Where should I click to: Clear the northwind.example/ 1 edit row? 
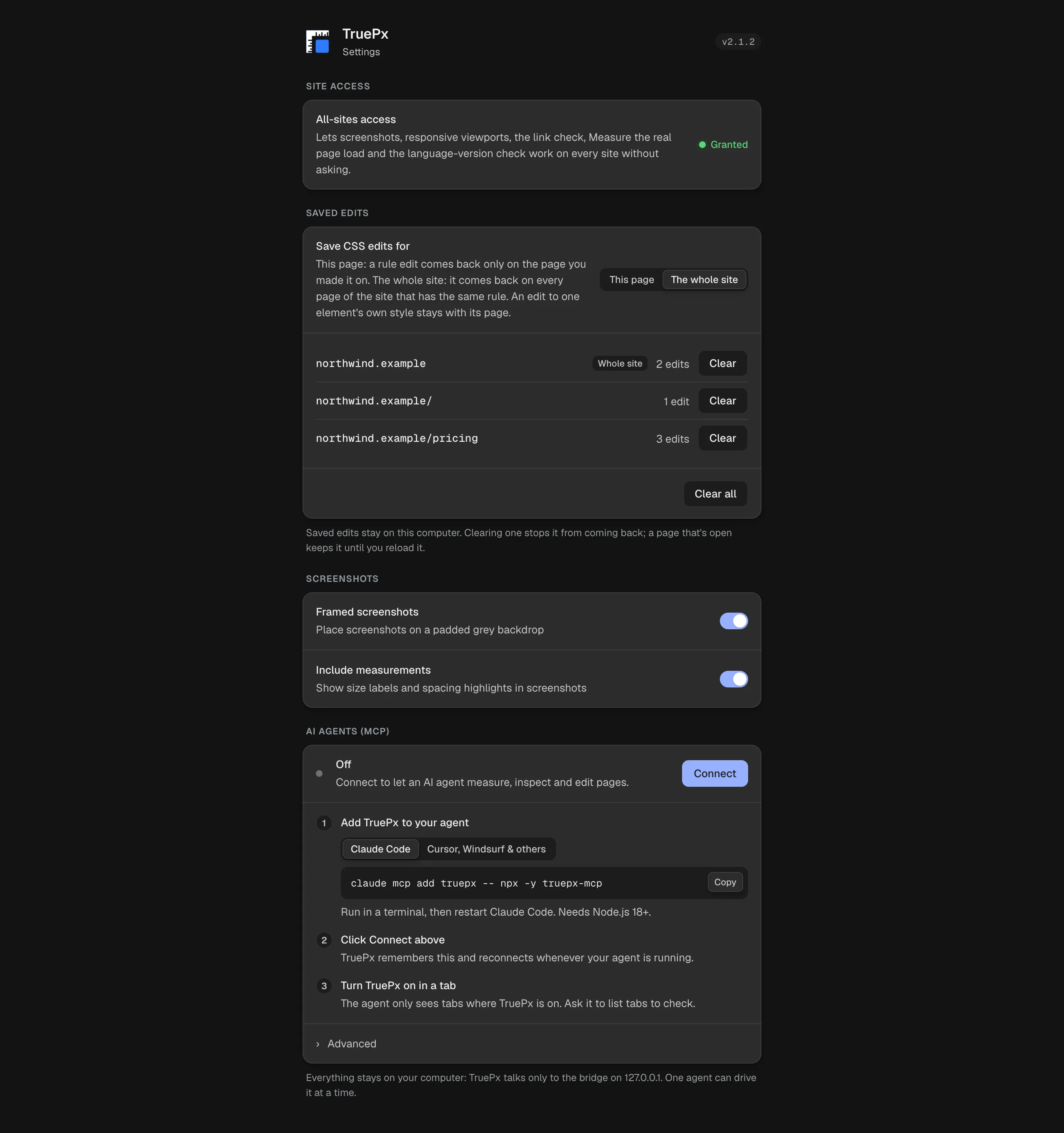(x=722, y=401)
